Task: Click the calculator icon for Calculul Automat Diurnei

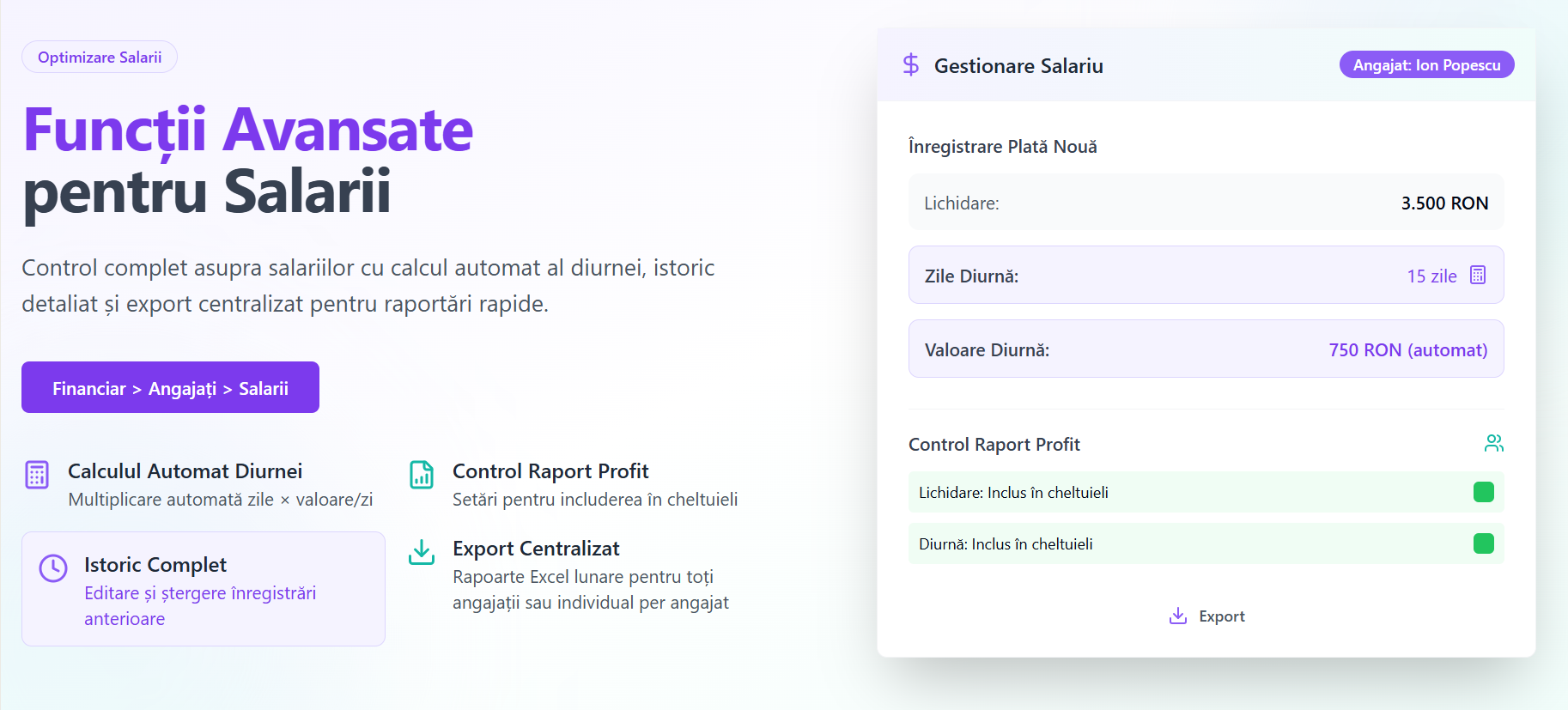Action: click(37, 474)
